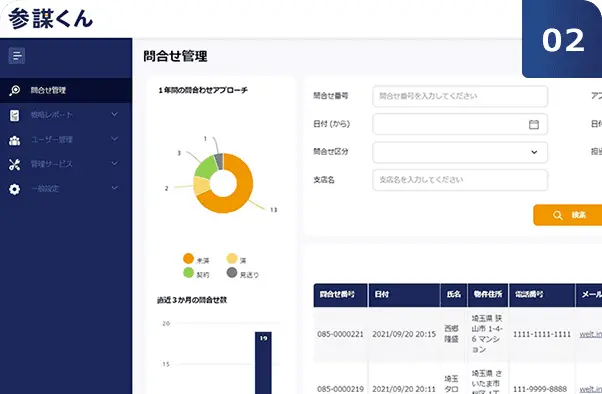Sort by 日付 column header
Image resolution: width=602 pixels, height=394 pixels.
tap(404, 295)
